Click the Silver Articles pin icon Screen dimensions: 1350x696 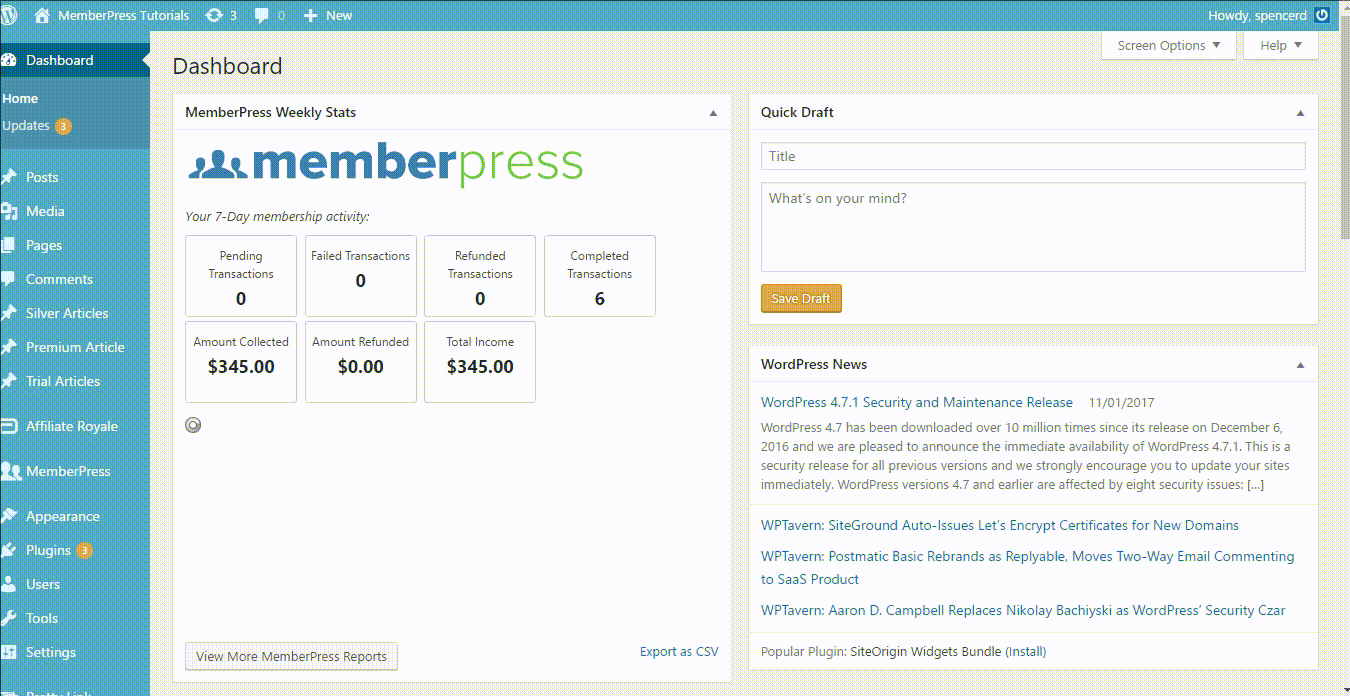pos(9,313)
